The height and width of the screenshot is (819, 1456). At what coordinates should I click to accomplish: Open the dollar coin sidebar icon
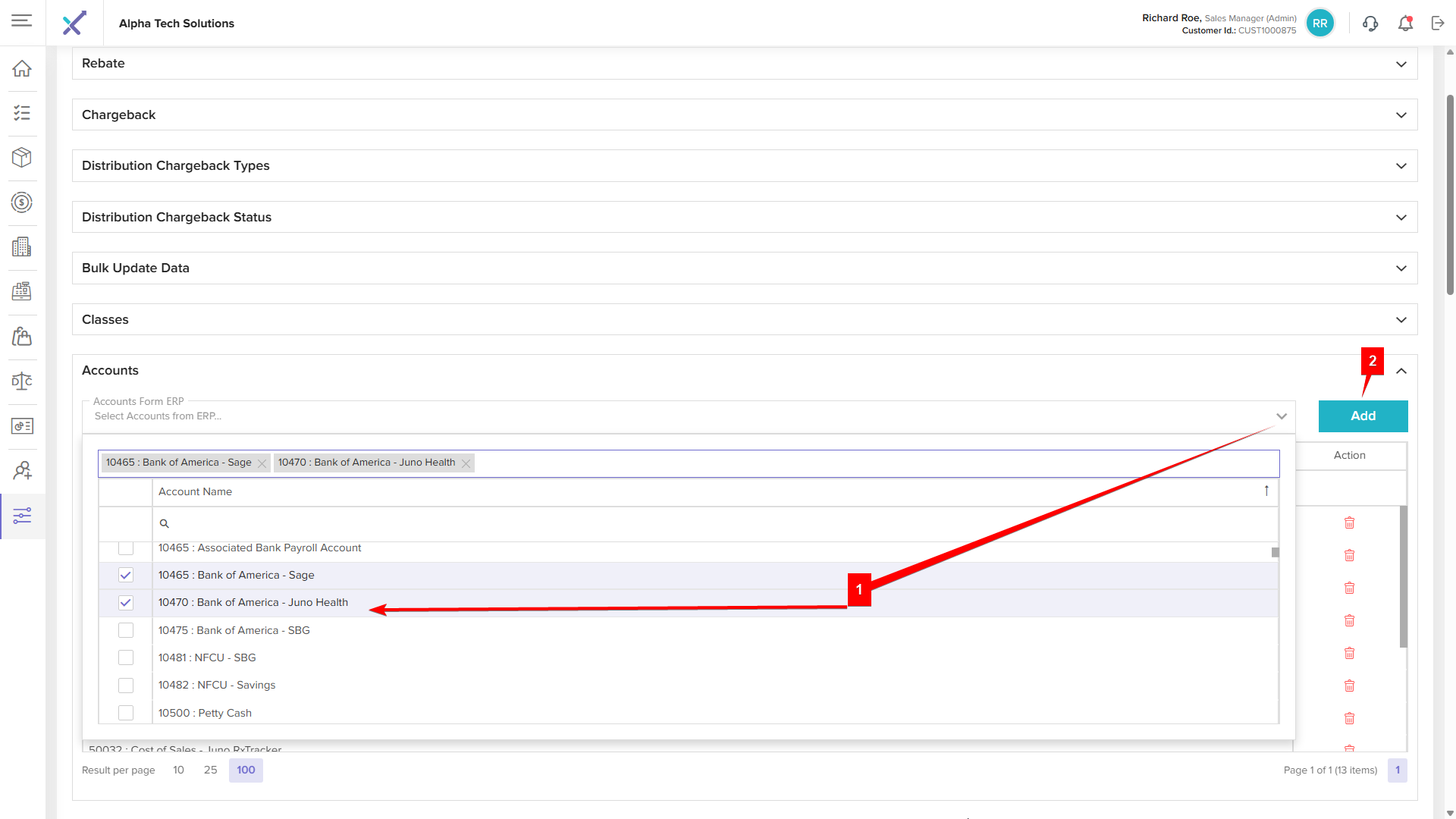coord(22,202)
